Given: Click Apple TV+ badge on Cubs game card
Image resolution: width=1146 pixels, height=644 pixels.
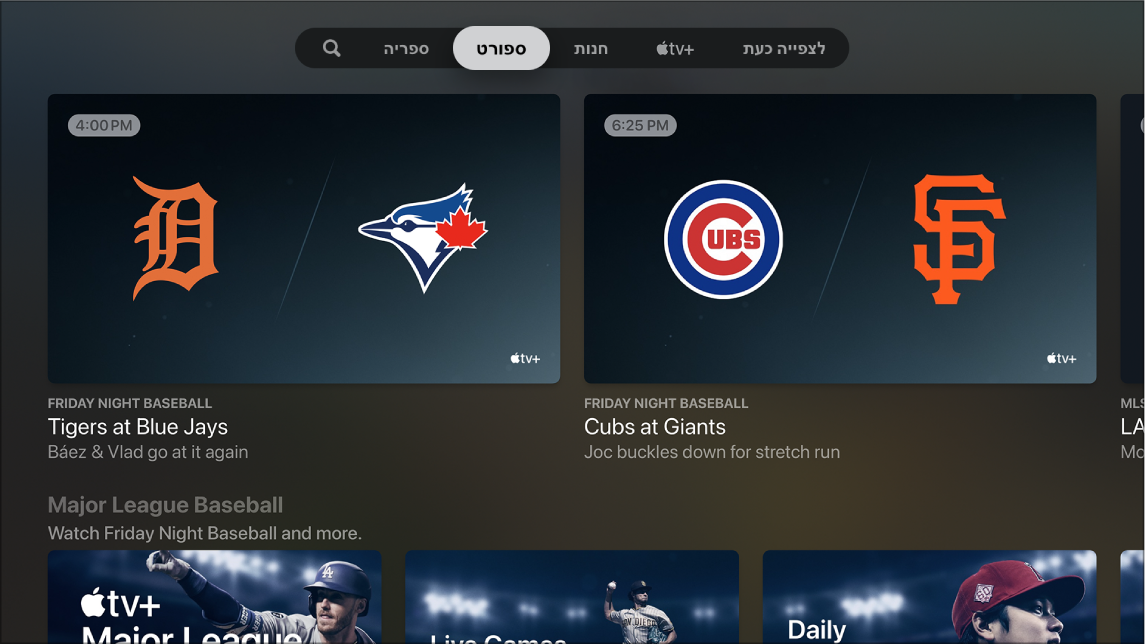Looking at the screenshot, I should (x=1061, y=358).
